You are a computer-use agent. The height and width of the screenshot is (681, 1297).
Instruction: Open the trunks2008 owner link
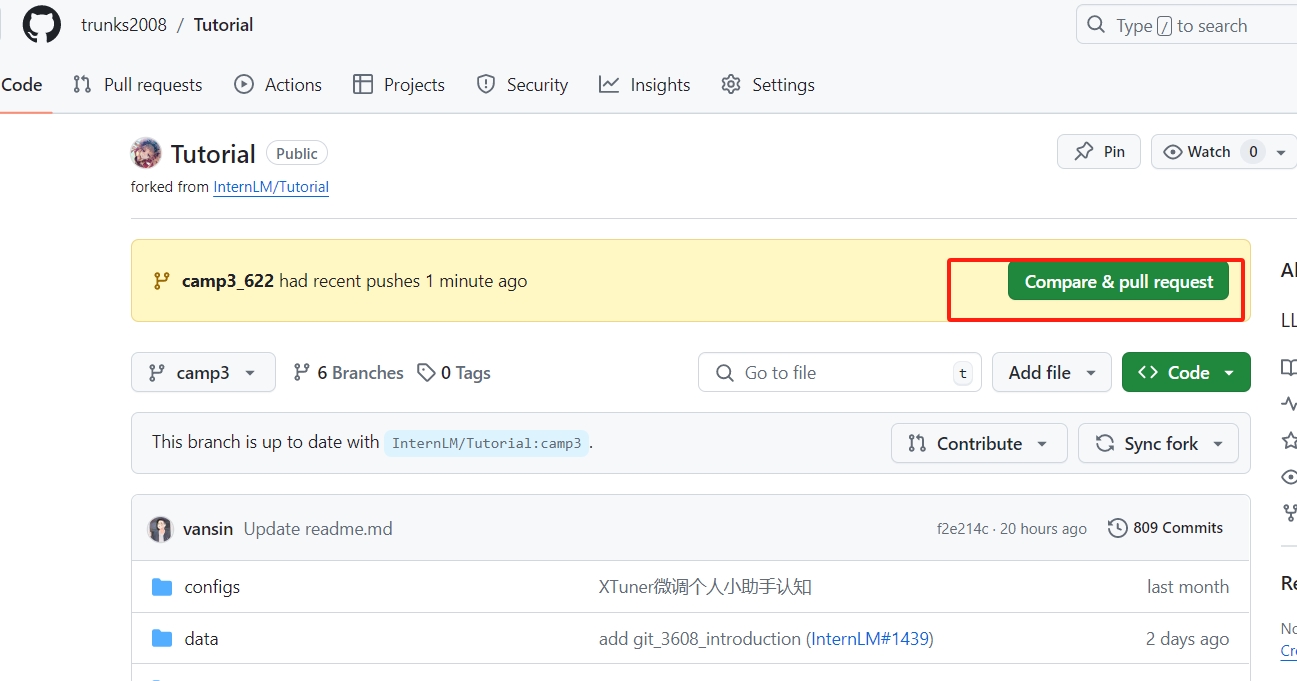tap(124, 25)
